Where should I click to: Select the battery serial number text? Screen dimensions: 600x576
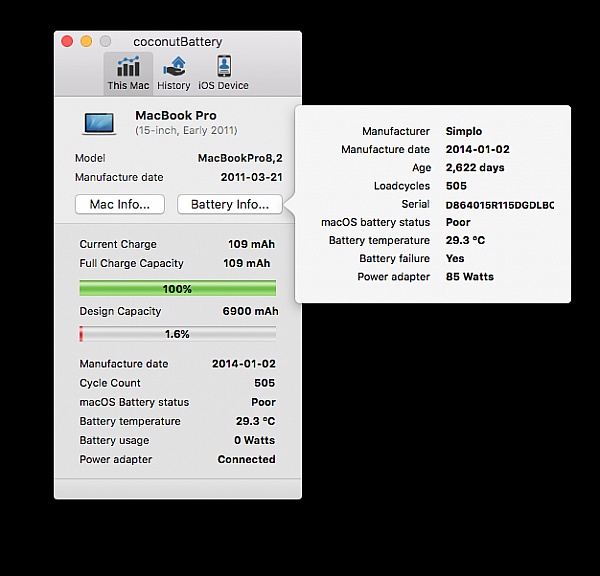click(499, 205)
